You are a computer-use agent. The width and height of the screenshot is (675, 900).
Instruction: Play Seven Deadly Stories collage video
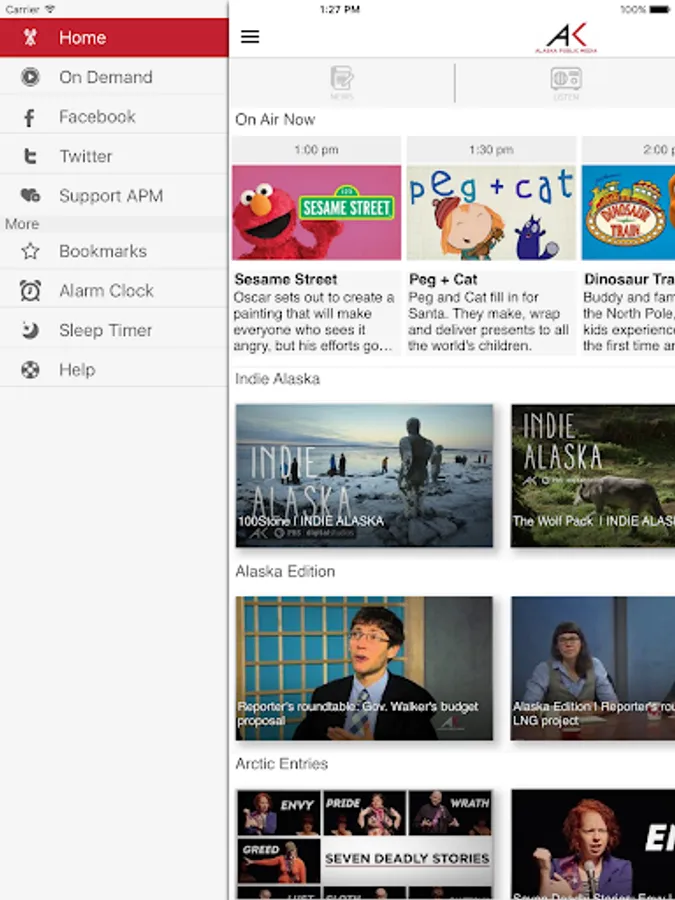364,844
